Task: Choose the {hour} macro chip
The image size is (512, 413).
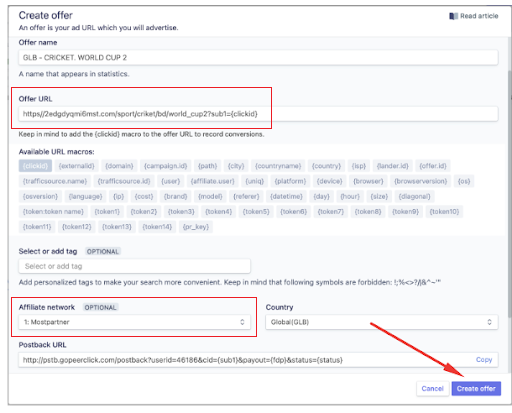Action: [350, 197]
